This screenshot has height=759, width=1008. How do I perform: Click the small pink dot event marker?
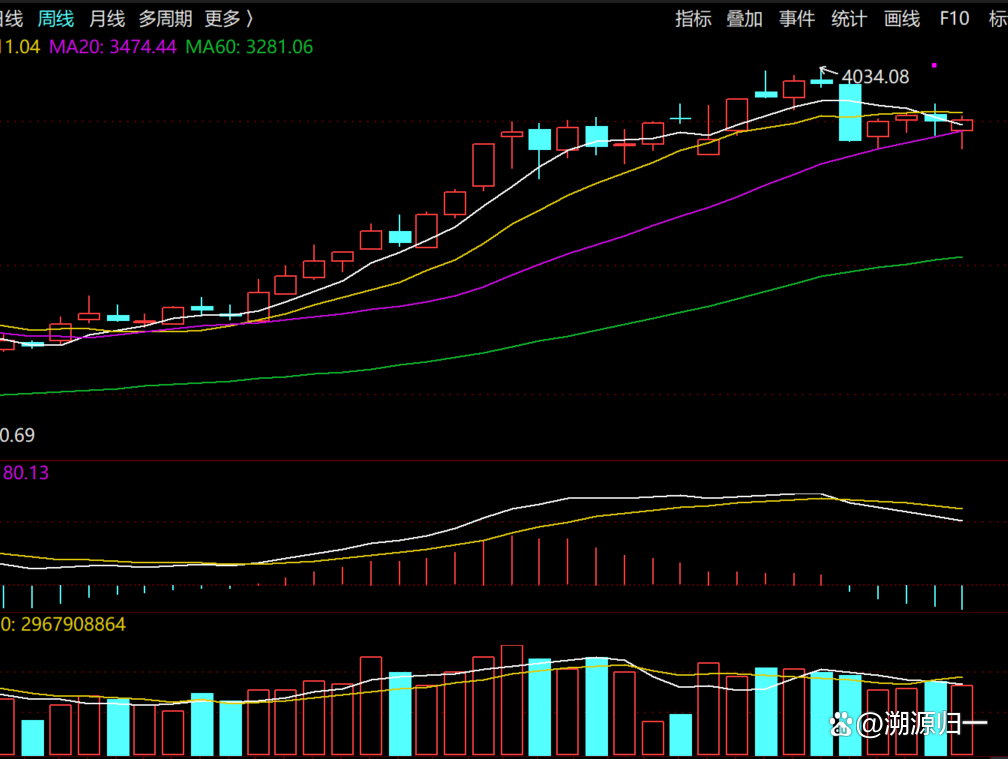[934, 65]
